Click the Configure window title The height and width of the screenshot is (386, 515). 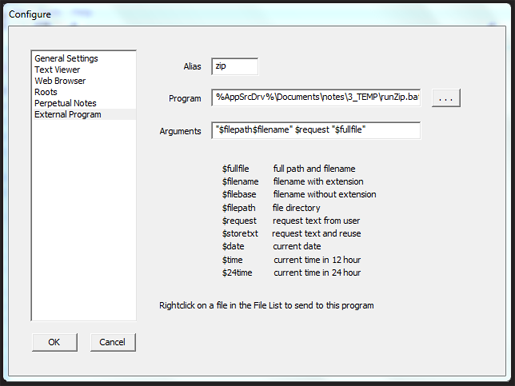point(30,15)
